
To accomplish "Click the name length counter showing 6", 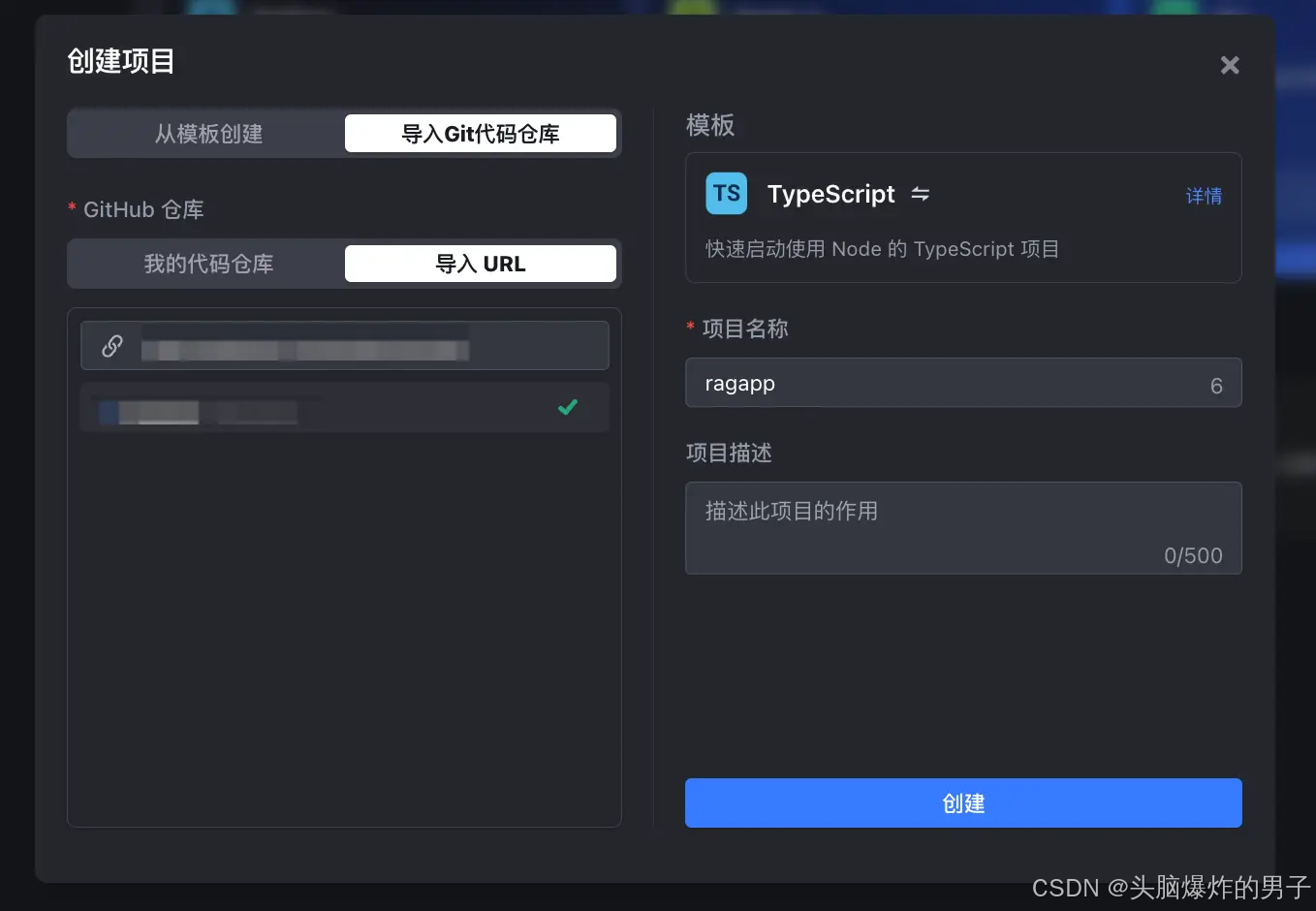I will point(1216,385).
